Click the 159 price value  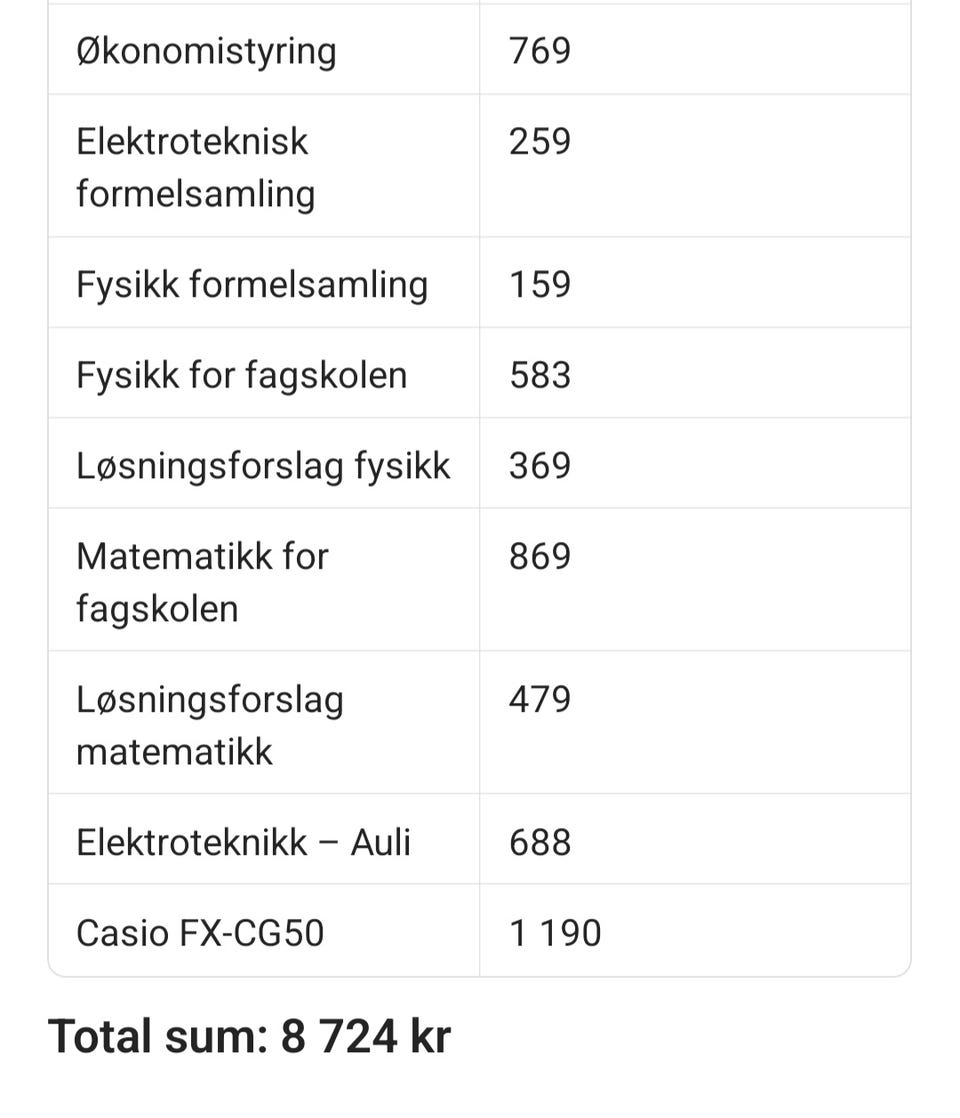point(540,284)
